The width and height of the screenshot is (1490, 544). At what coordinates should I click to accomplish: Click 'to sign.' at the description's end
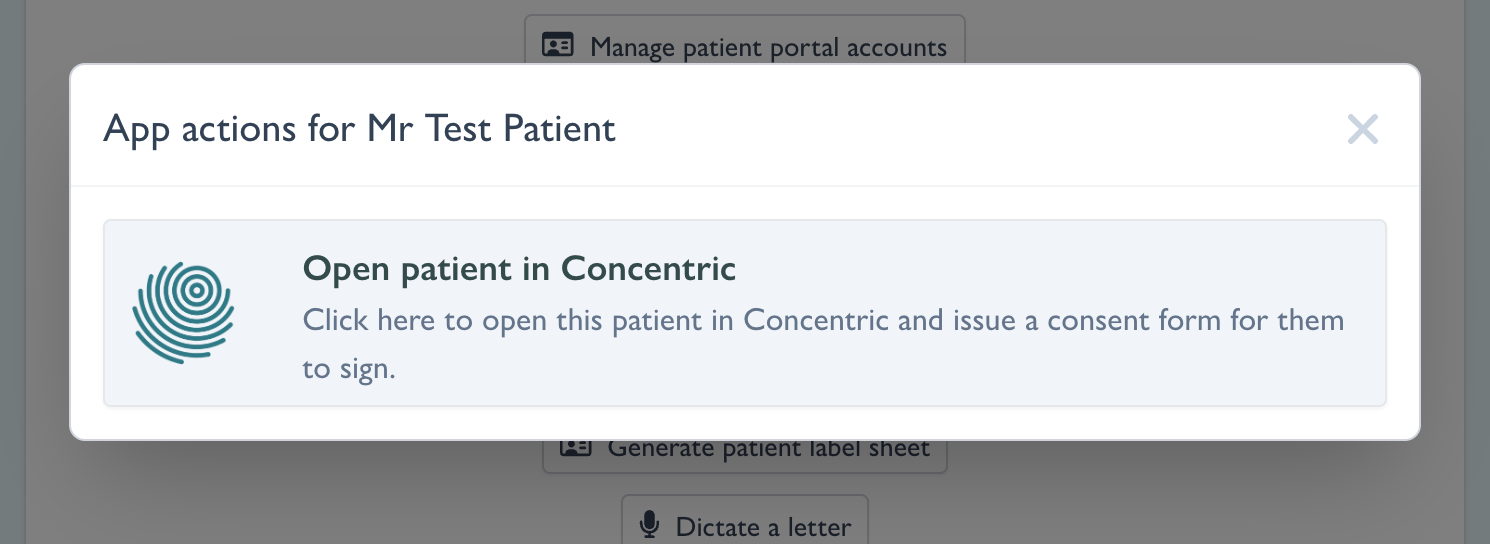(x=349, y=369)
